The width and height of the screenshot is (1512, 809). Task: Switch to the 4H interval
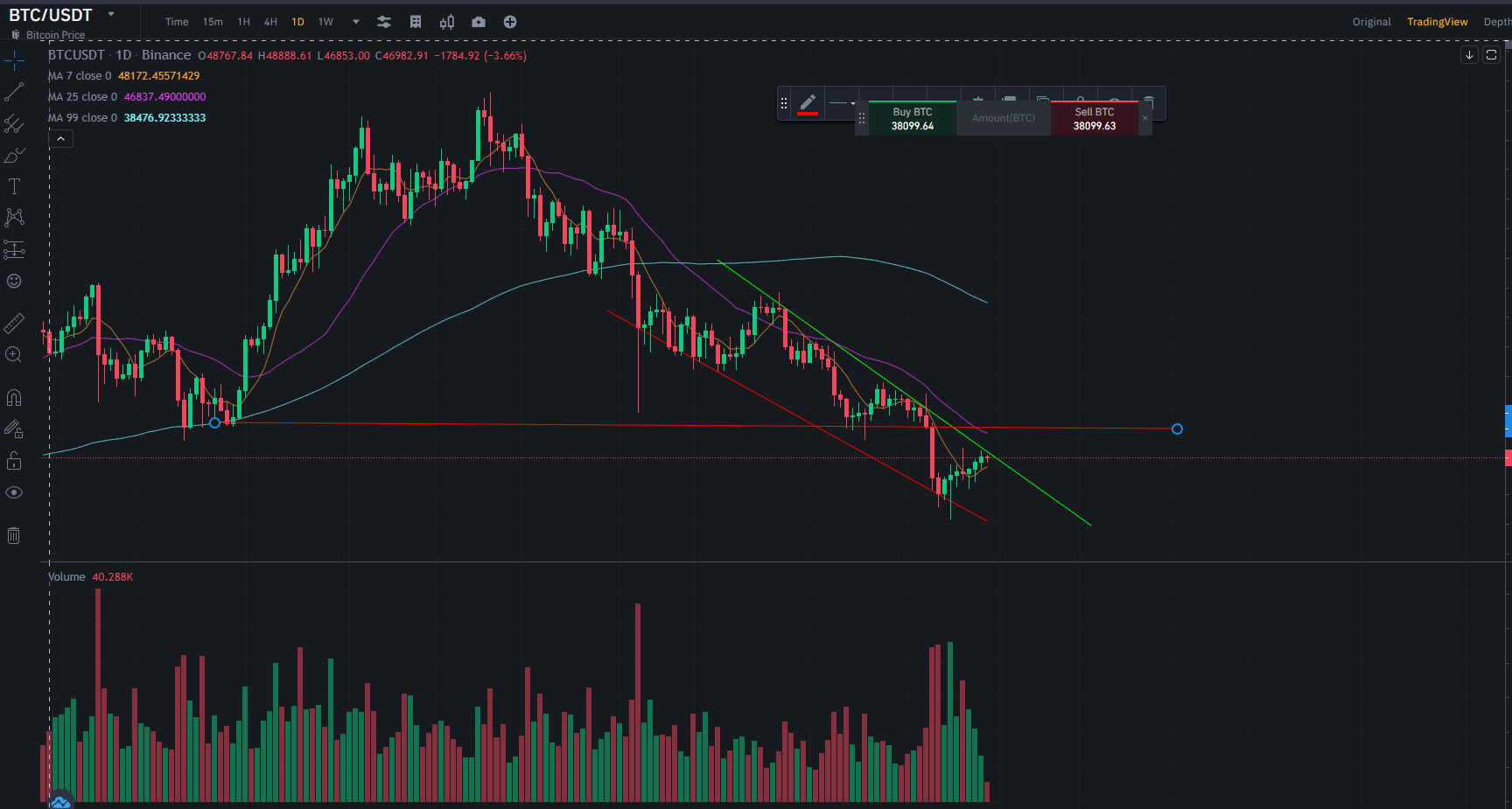click(271, 22)
